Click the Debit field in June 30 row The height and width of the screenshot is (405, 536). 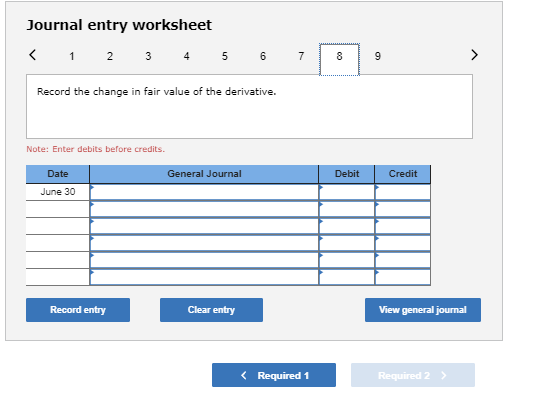[347, 192]
